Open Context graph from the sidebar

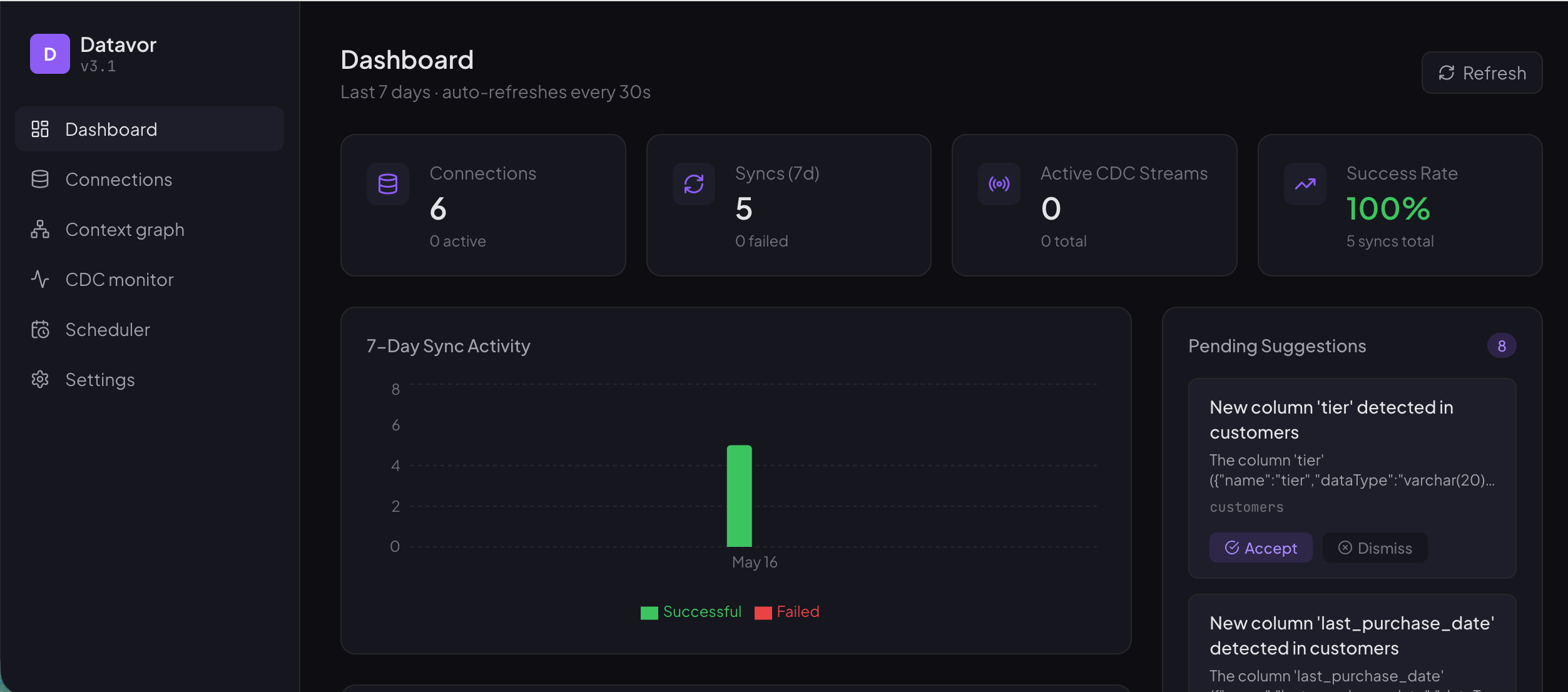tap(150, 229)
